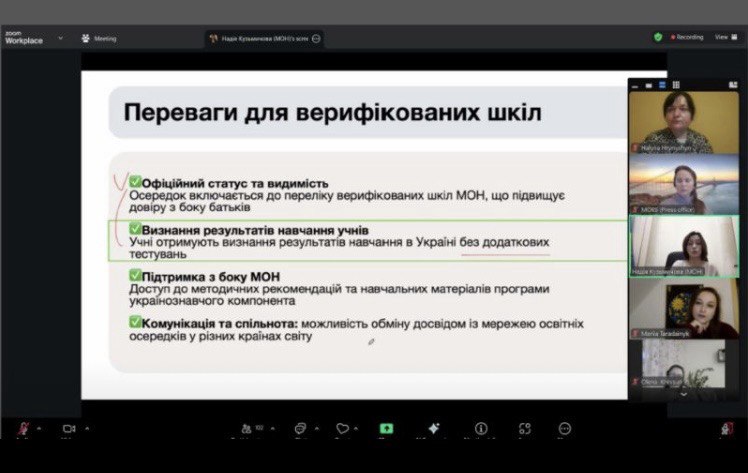
Task: Open the Apps icon in the toolbar
Action: click(x=525, y=428)
